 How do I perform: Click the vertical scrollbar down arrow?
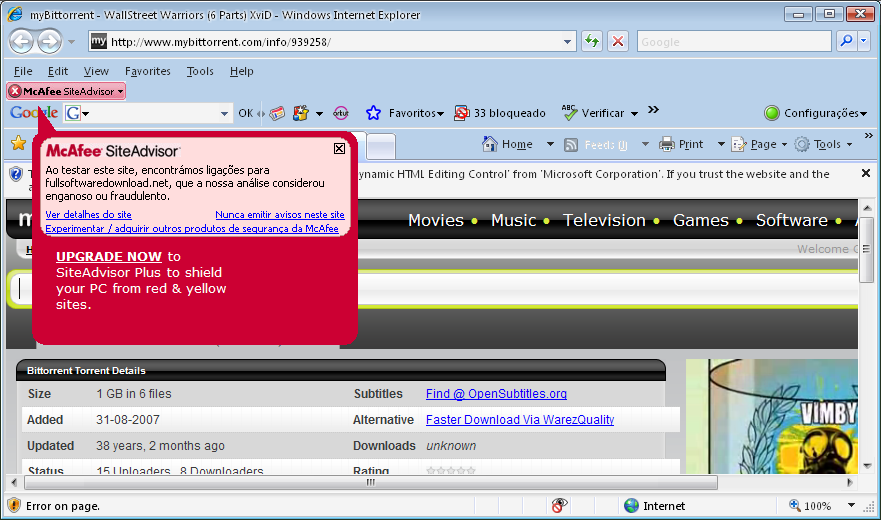tap(866, 466)
